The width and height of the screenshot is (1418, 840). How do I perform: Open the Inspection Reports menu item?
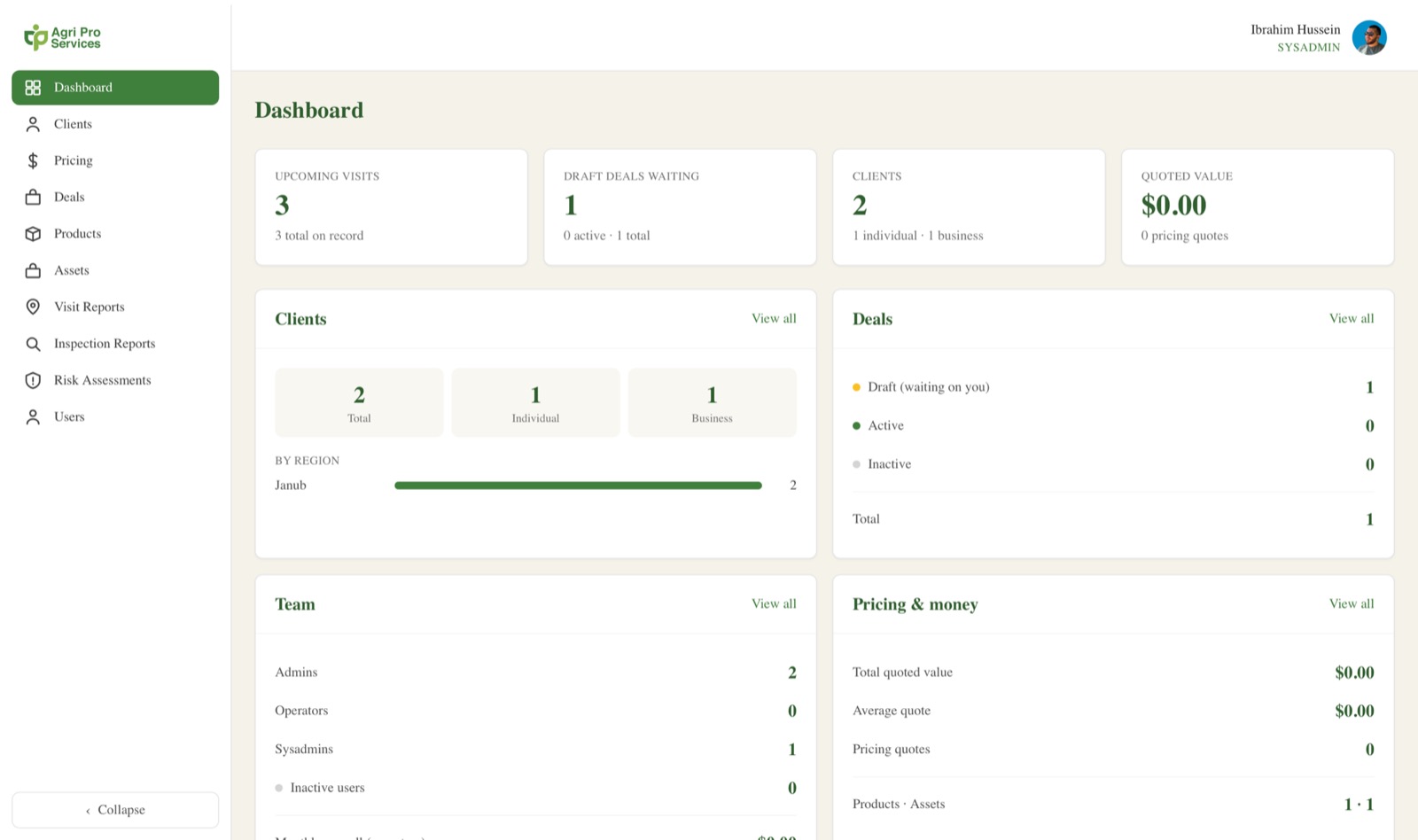tap(115, 344)
